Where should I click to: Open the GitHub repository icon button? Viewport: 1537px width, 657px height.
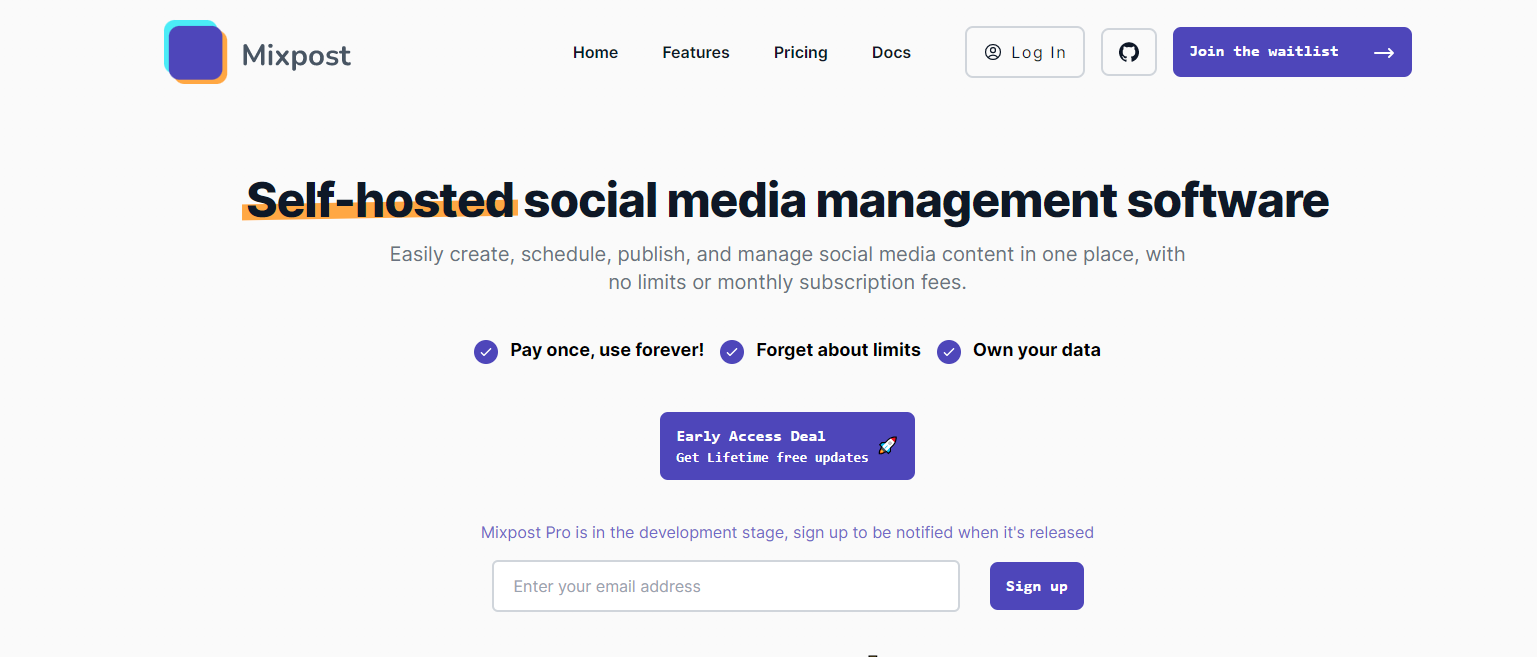point(1129,52)
